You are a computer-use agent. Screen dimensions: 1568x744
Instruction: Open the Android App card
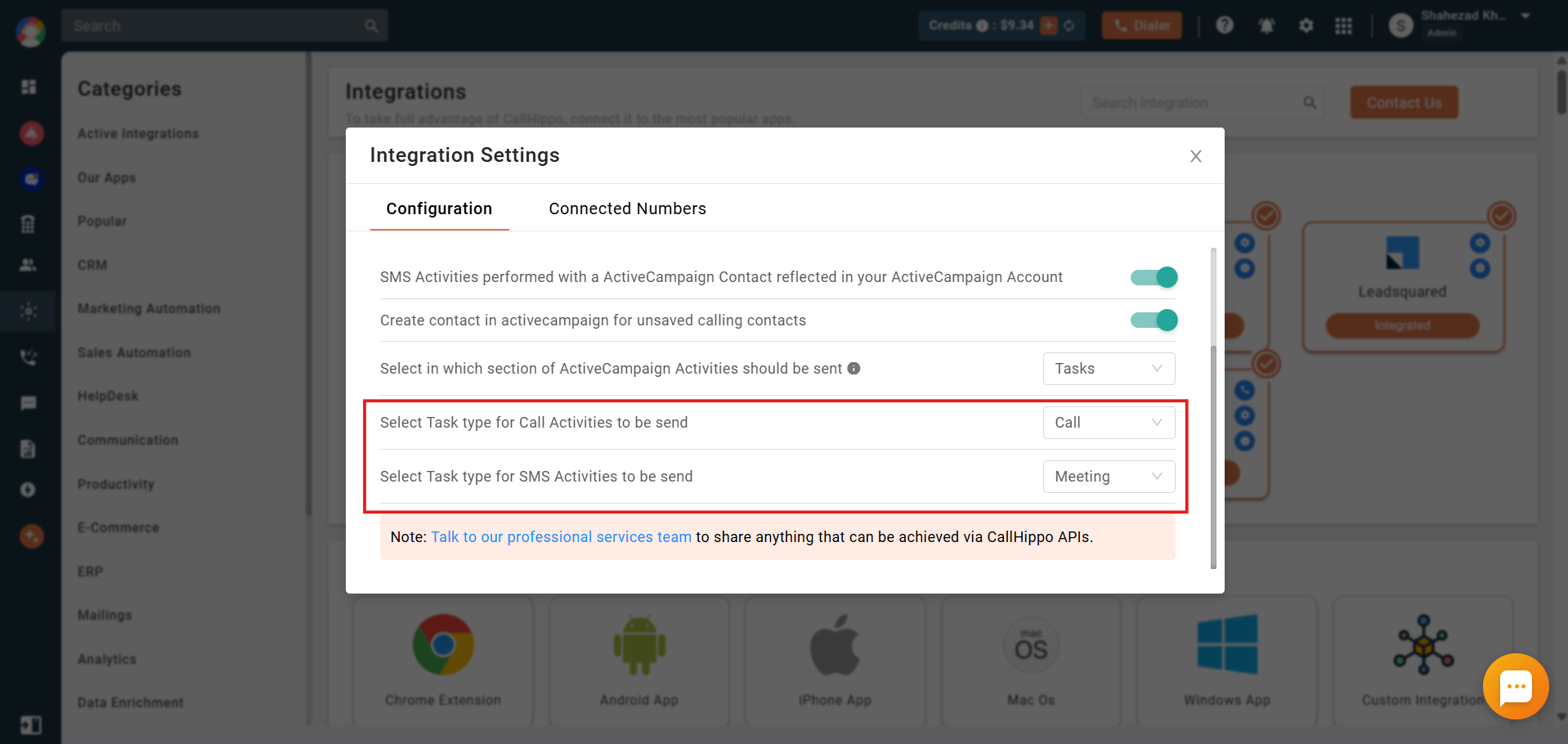[x=639, y=661]
